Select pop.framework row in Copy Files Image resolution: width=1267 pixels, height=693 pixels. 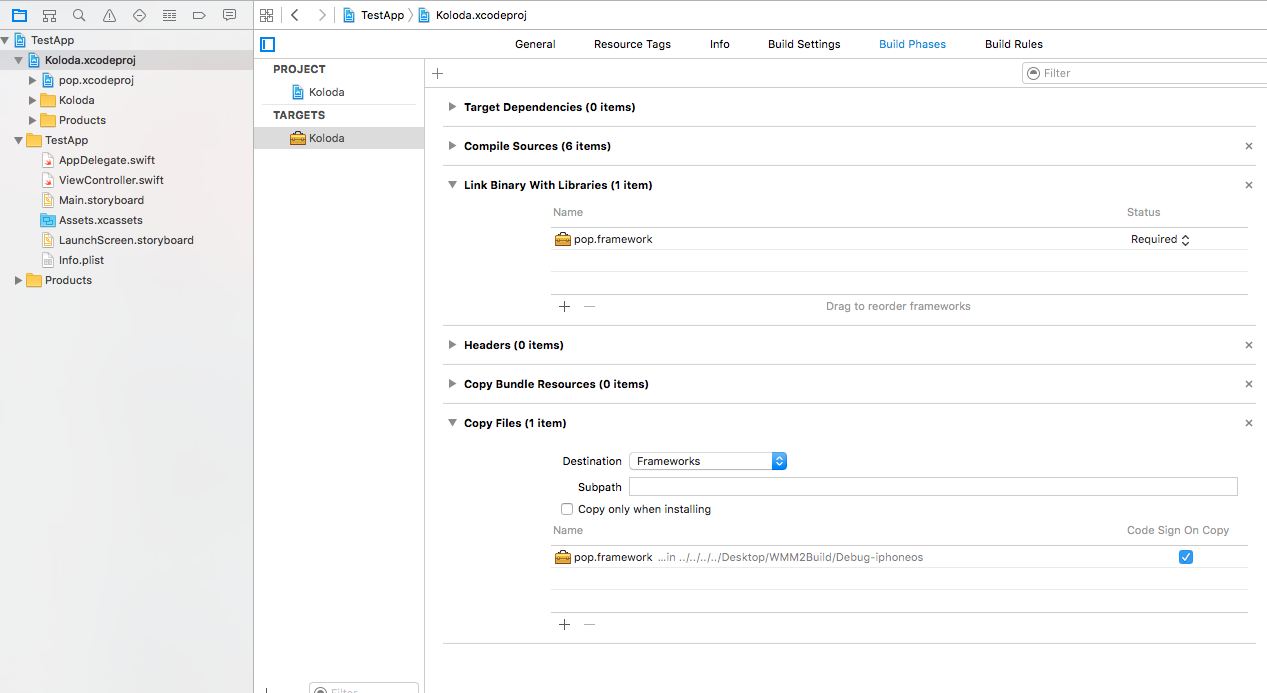point(899,557)
